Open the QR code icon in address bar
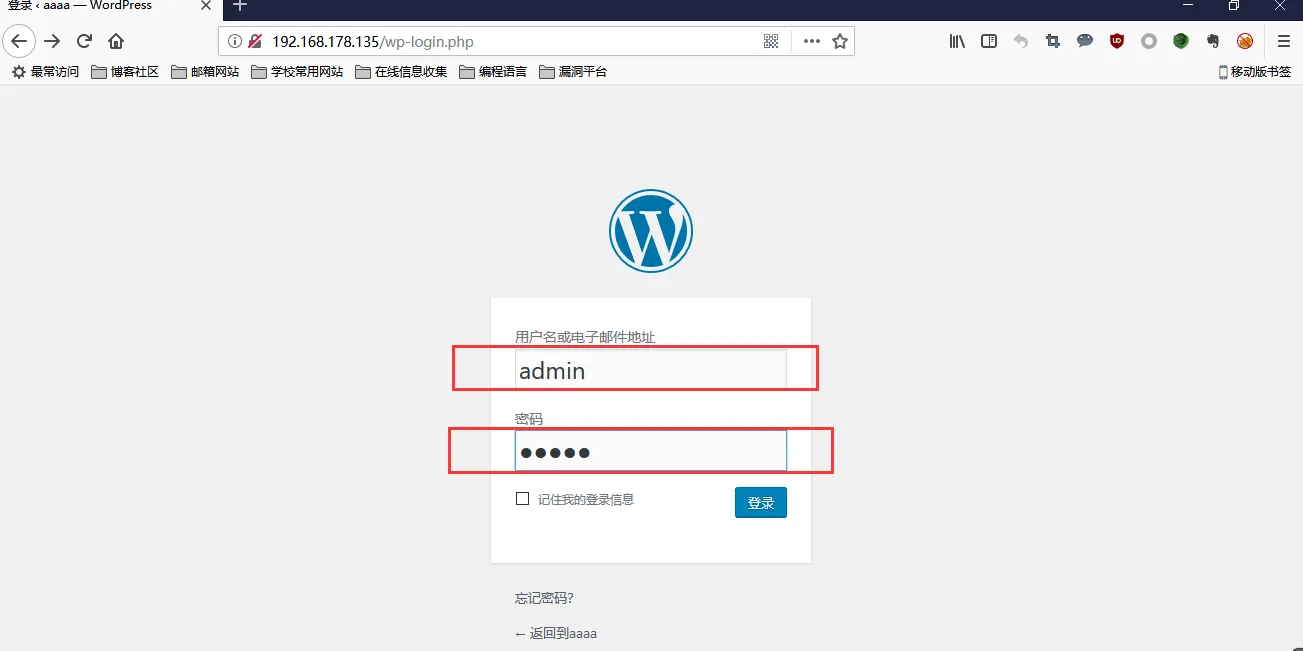This screenshot has width=1303, height=651. 771,41
